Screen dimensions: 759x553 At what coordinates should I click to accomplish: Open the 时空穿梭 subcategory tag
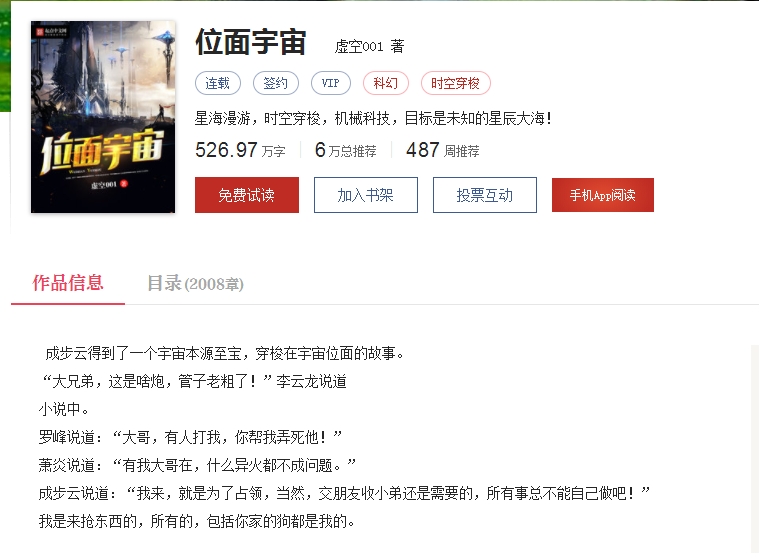pyautogui.click(x=455, y=83)
